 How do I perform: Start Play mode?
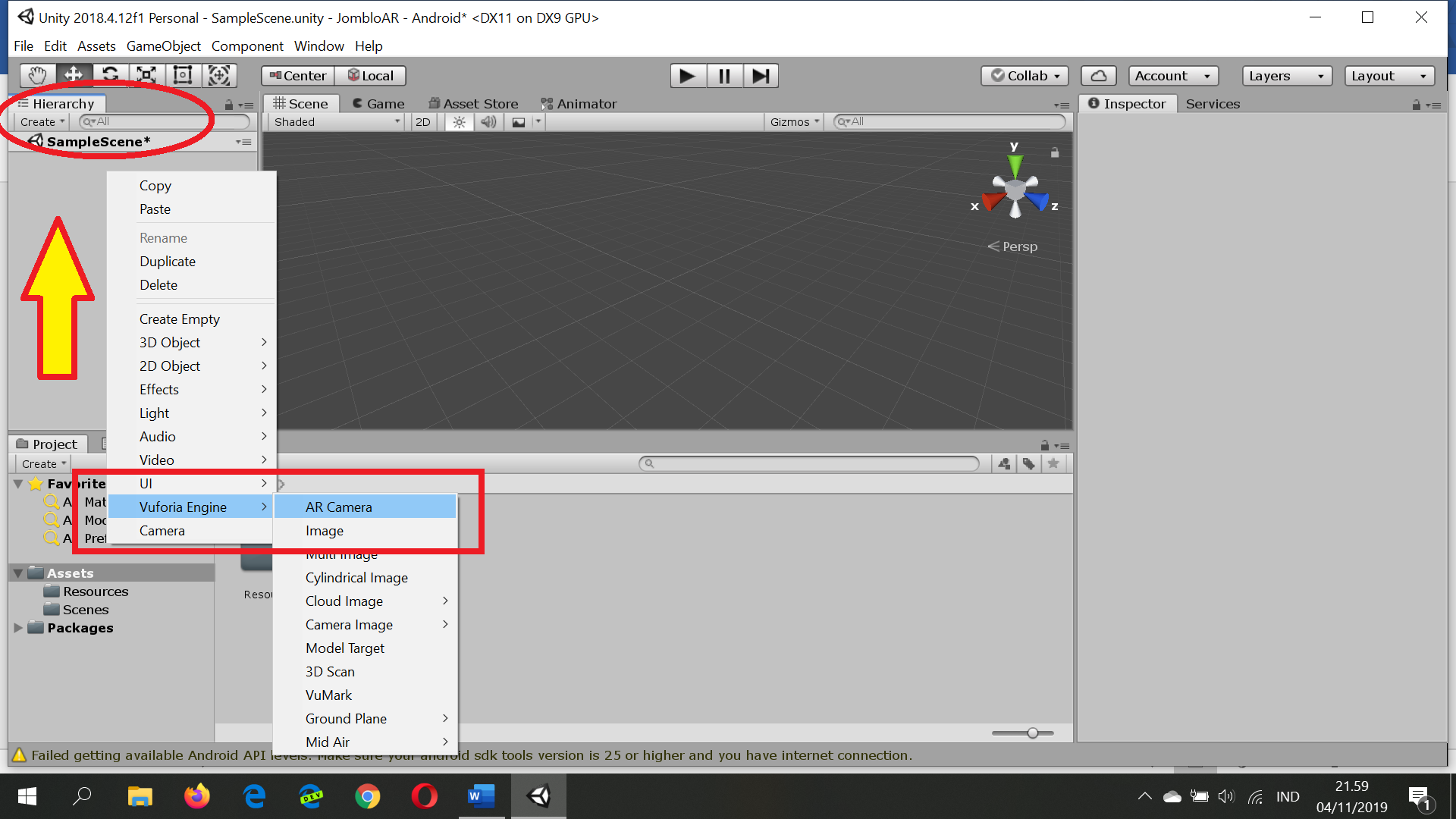coord(688,76)
